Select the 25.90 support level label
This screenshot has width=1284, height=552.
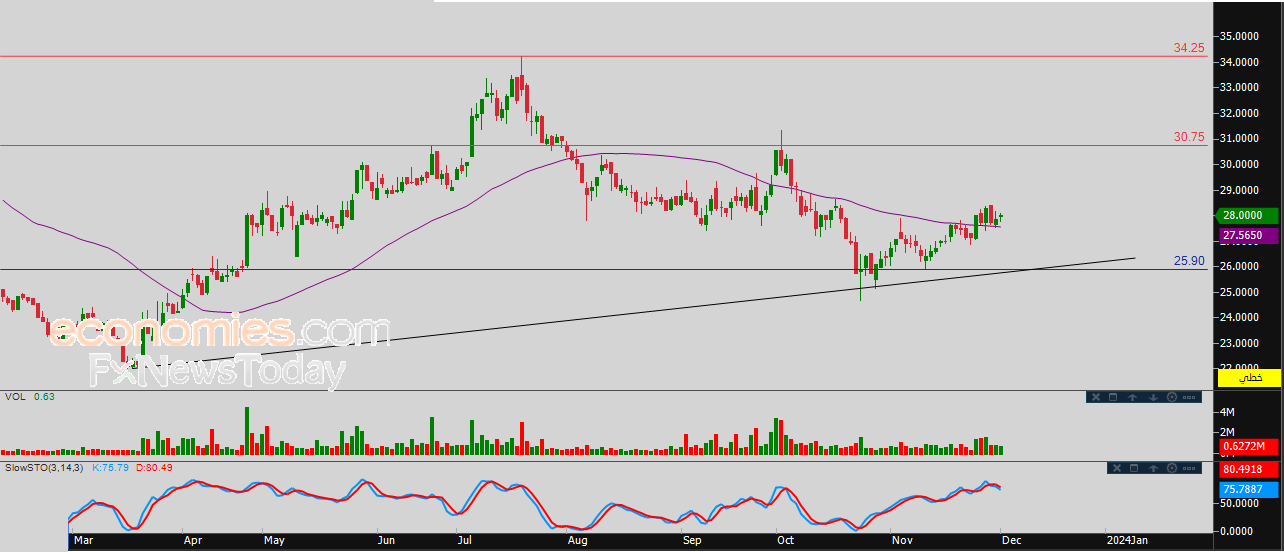click(x=1189, y=261)
